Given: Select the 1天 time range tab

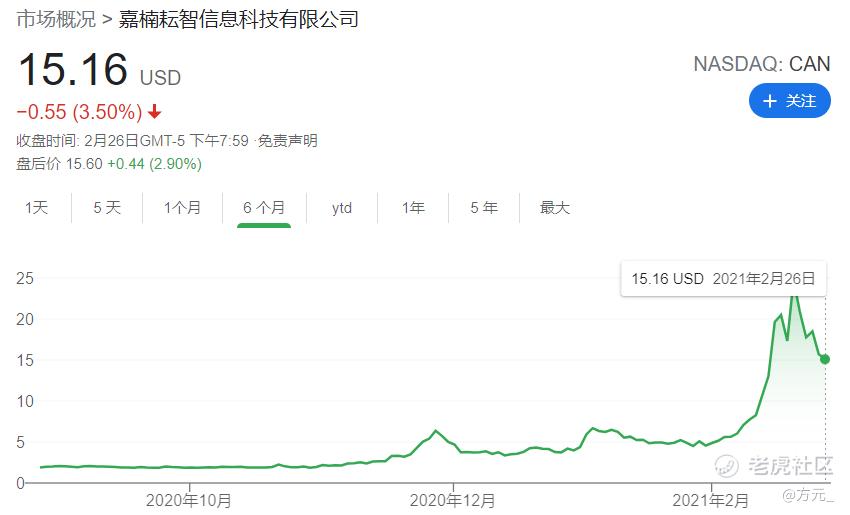Looking at the screenshot, I should point(36,208).
